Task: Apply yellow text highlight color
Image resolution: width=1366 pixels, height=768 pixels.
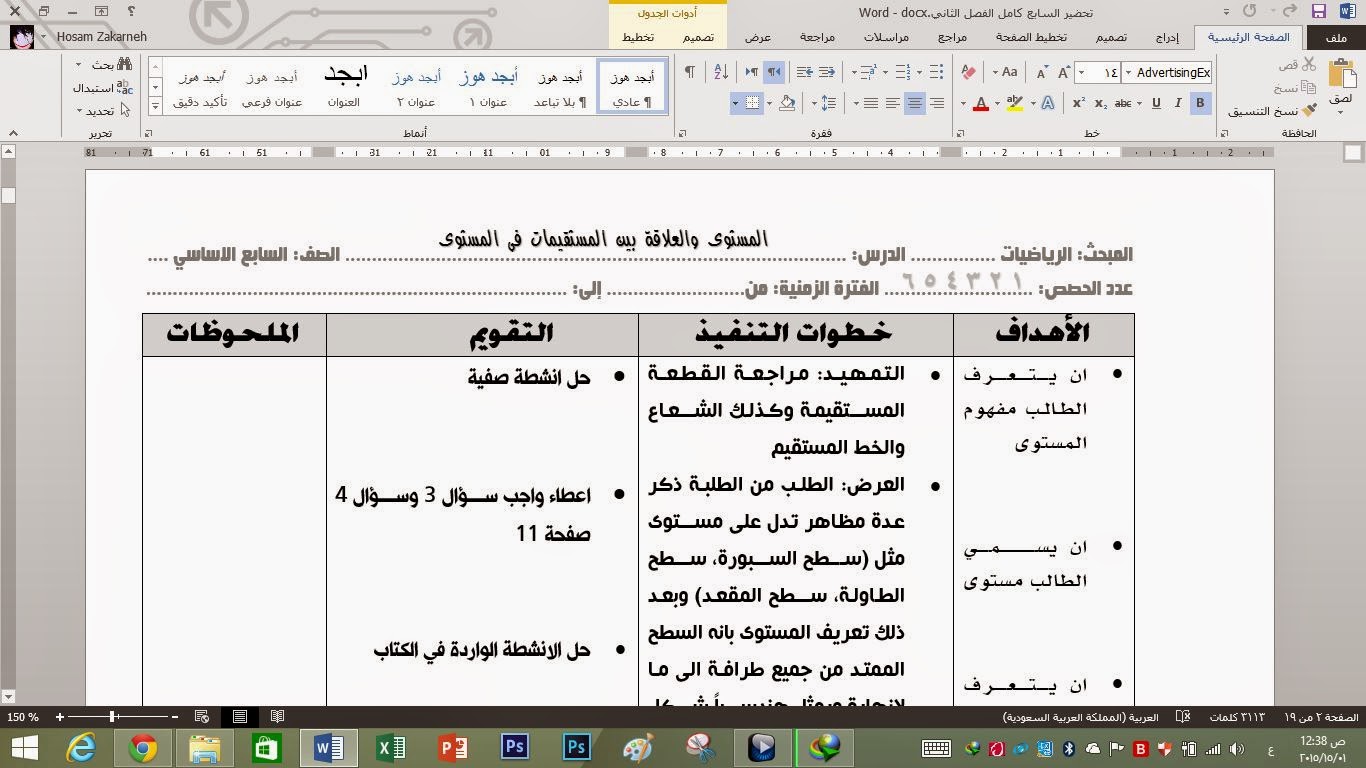Action: (1014, 103)
